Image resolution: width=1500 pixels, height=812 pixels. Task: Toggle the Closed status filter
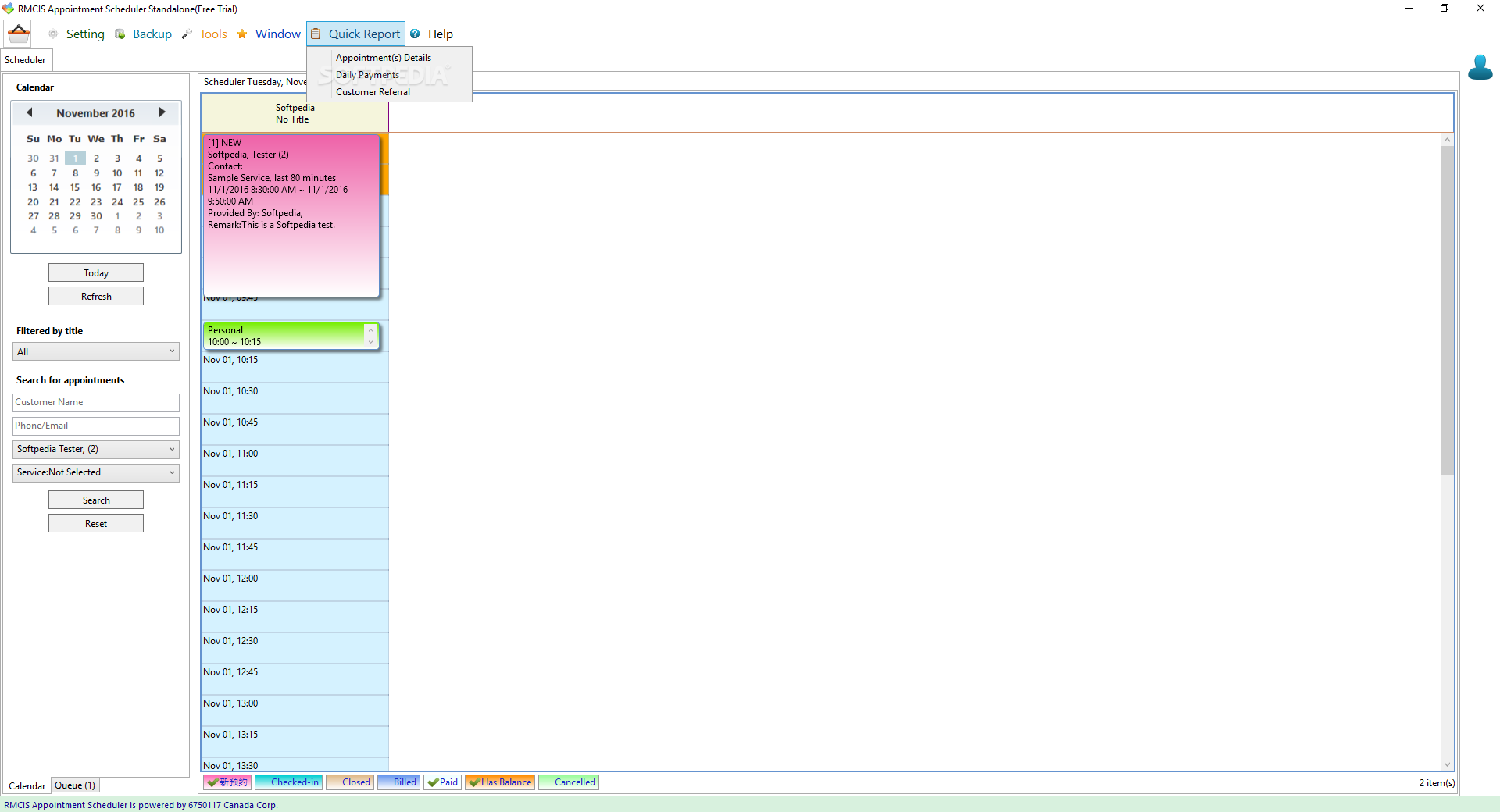350,782
